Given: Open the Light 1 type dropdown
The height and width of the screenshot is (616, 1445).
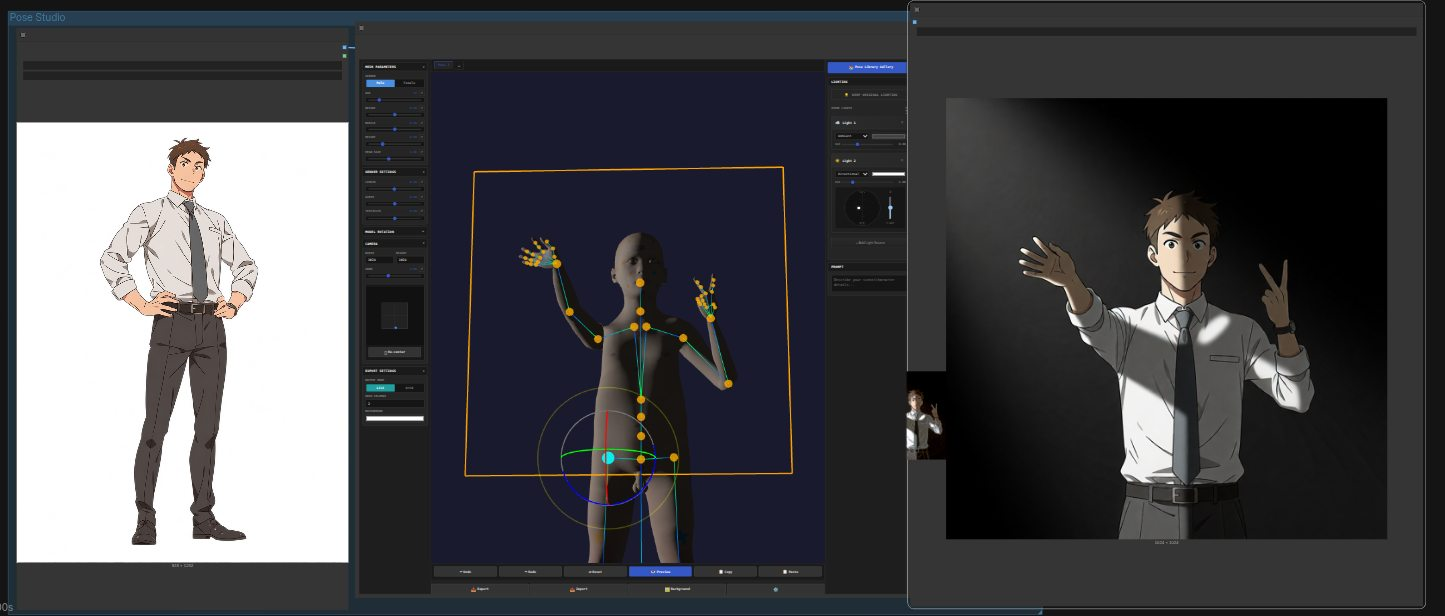Looking at the screenshot, I should (x=851, y=135).
